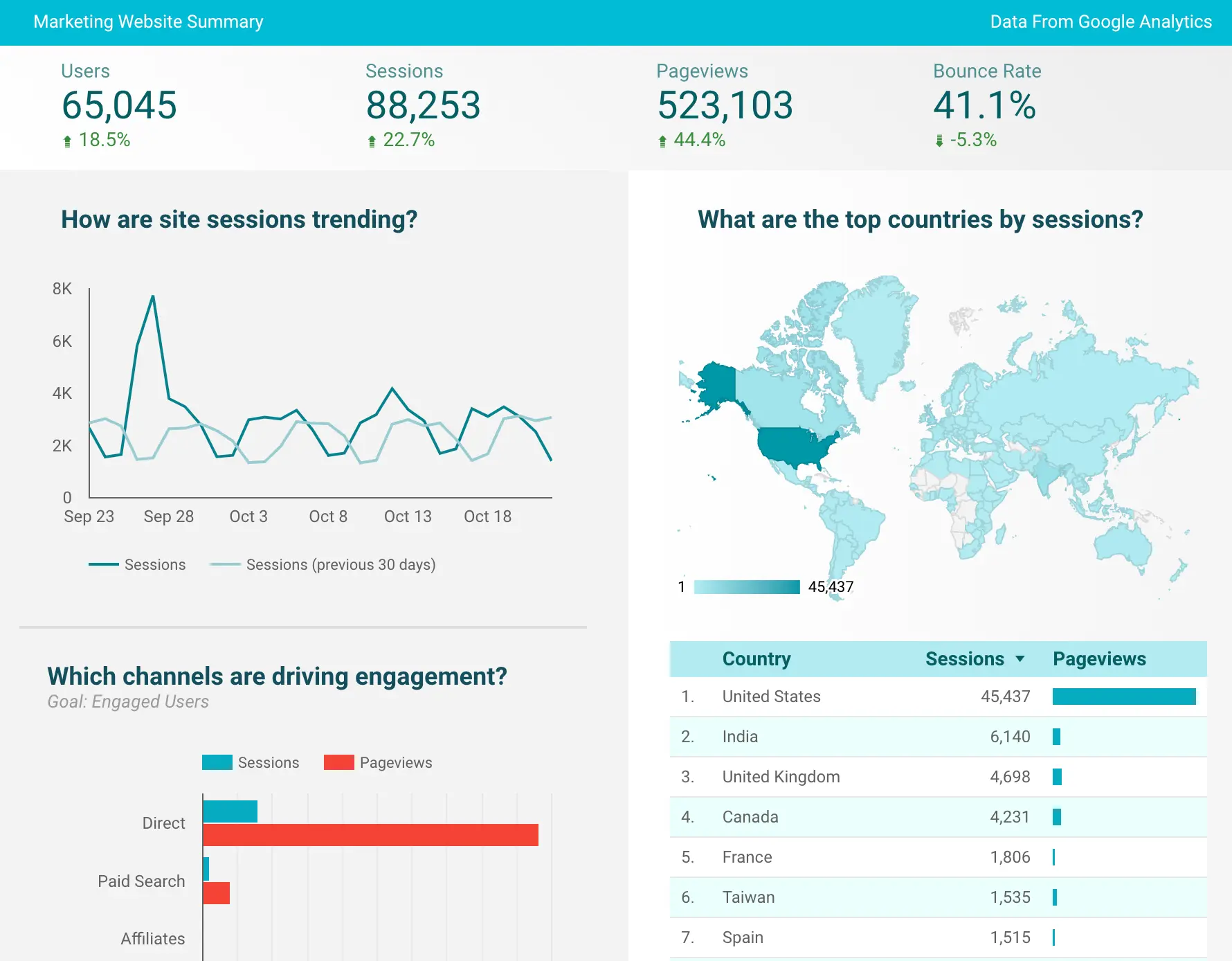Click Australia on the world map

1122,543
